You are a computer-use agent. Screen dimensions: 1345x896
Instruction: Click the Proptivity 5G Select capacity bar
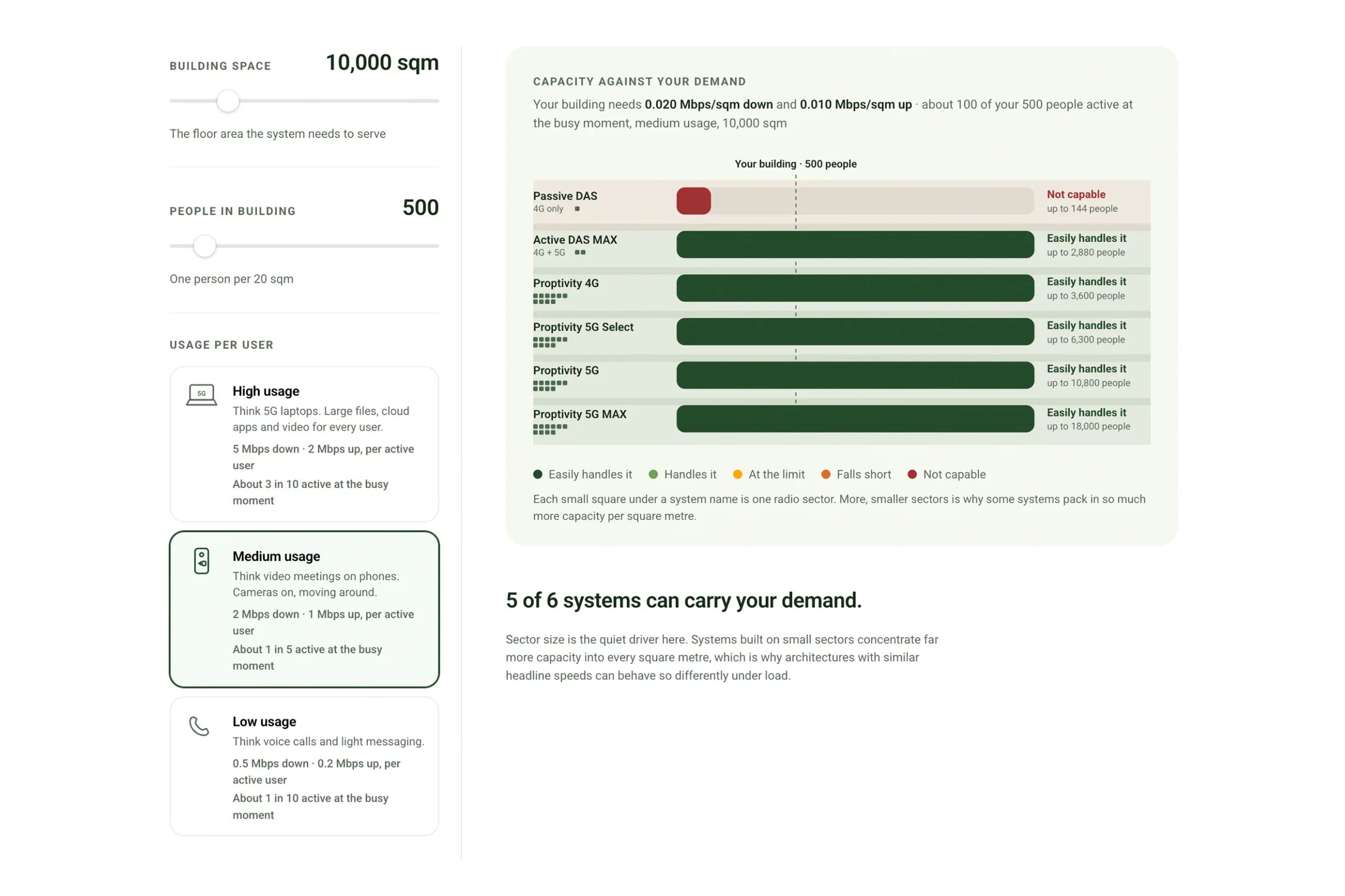[x=855, y=331]
